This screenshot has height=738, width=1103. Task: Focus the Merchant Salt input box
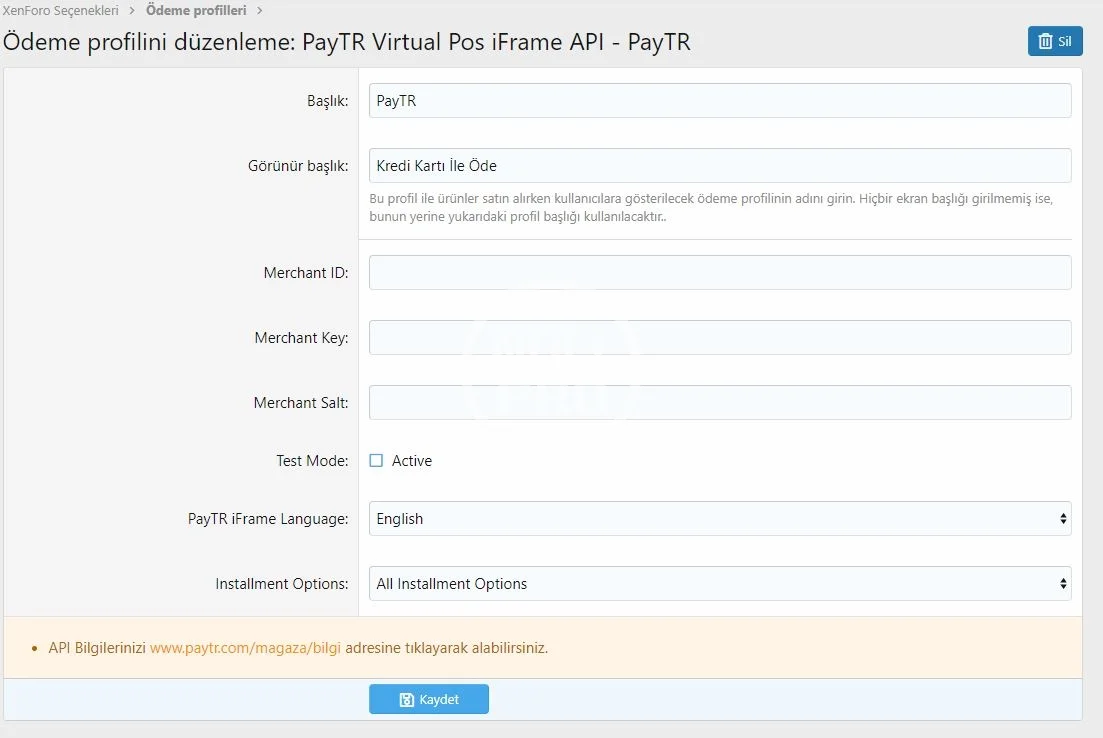pos(719,403)
